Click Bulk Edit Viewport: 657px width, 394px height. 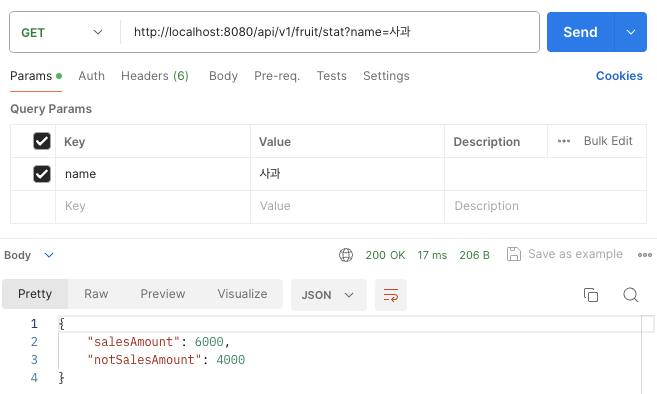click(x=608, y=141)
